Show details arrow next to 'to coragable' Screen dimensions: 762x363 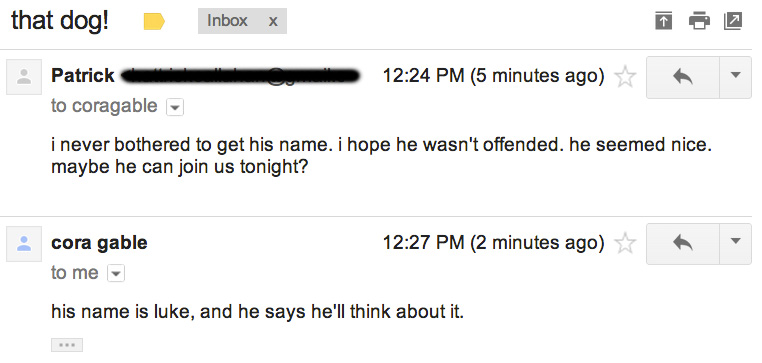tap(175, 107)
